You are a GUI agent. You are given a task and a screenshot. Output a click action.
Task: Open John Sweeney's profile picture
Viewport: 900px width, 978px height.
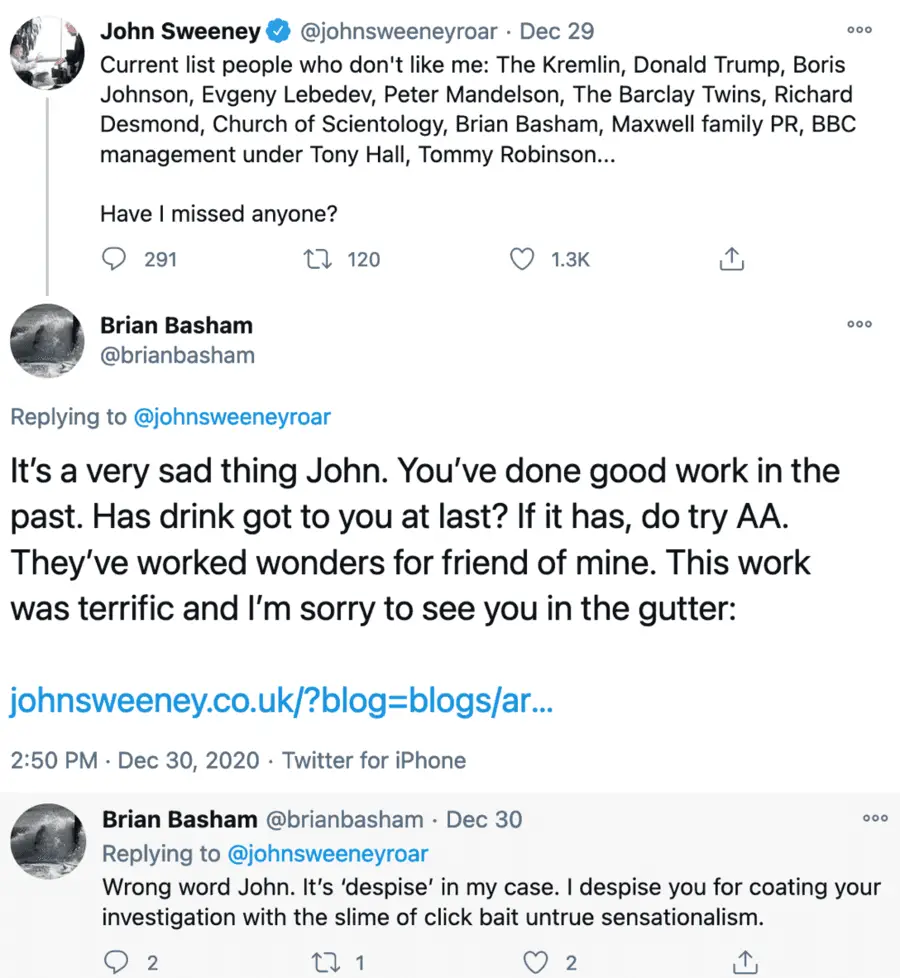tap(47, 52)
